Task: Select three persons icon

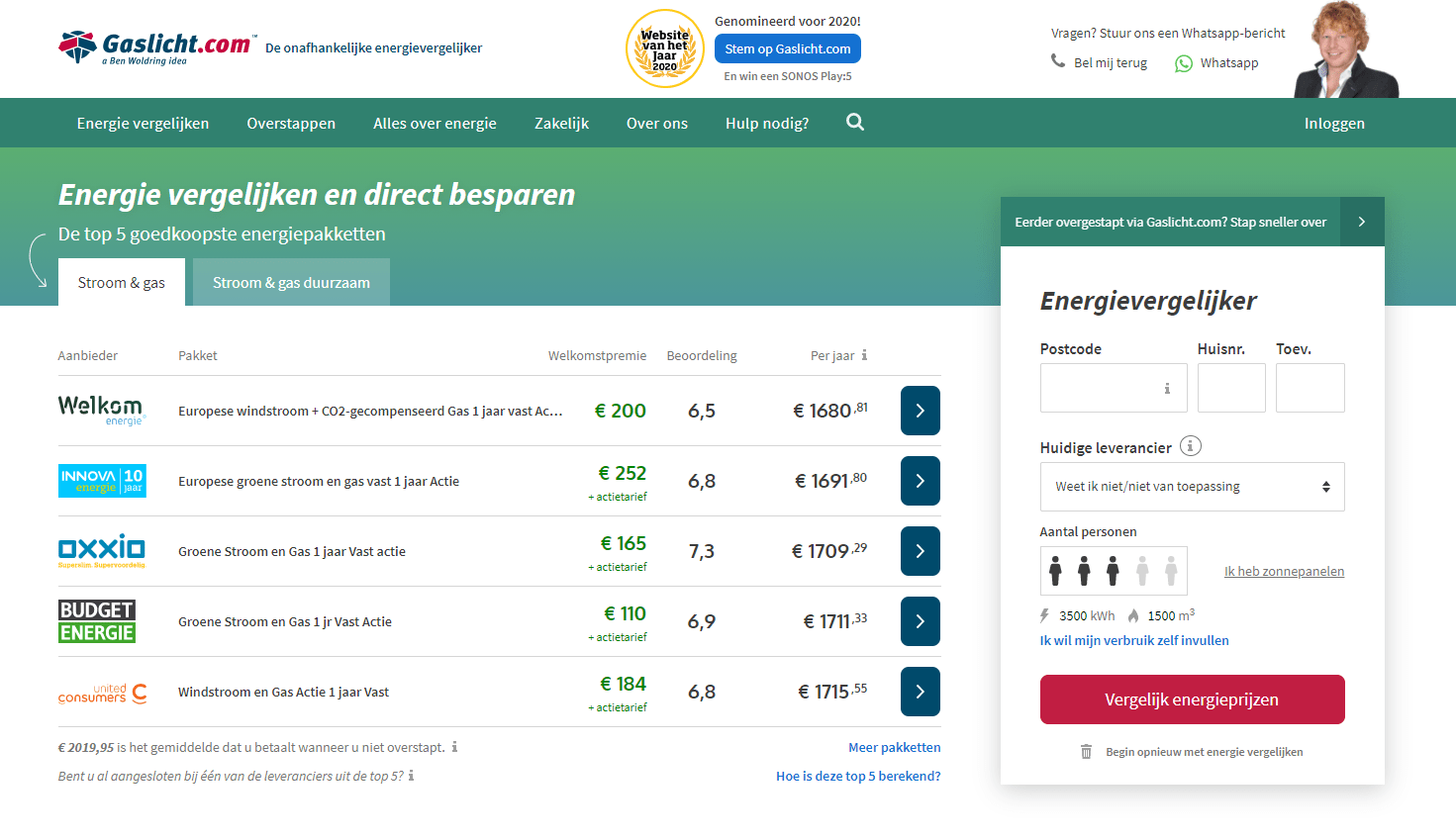Action: (x=1113, y=571)
